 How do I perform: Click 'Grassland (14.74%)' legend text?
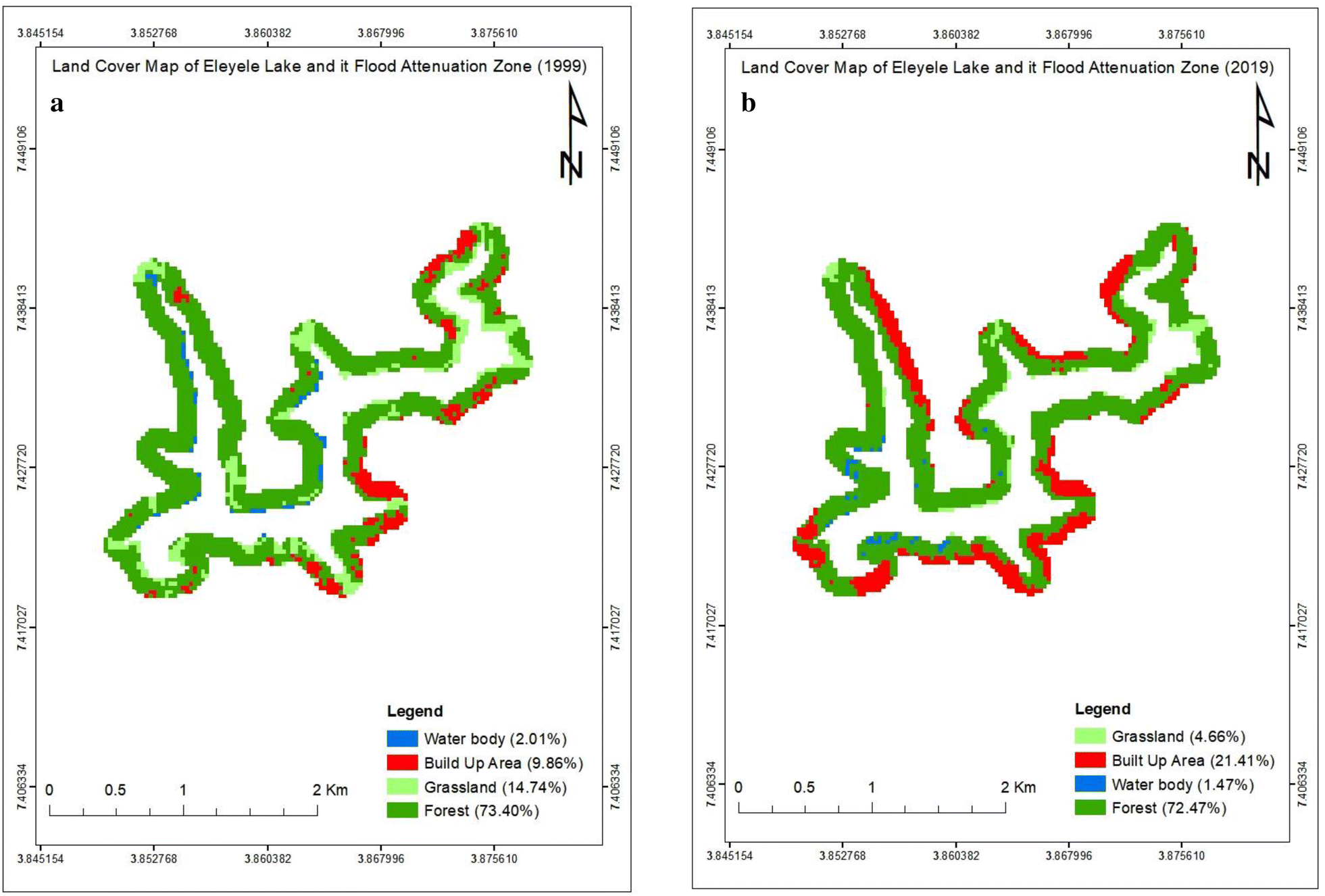(495, 787)
